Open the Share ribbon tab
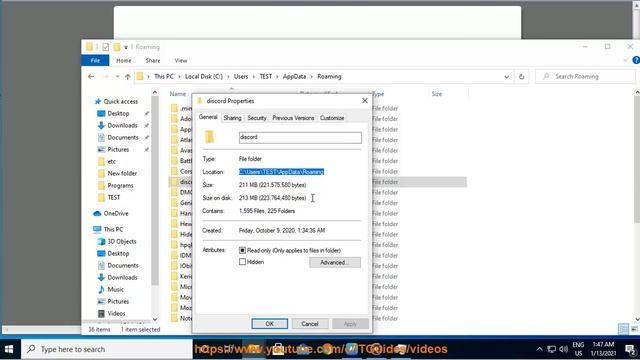The height and width of the screenshot is (360, 640). pyautogui.click(x=153, y=60)
